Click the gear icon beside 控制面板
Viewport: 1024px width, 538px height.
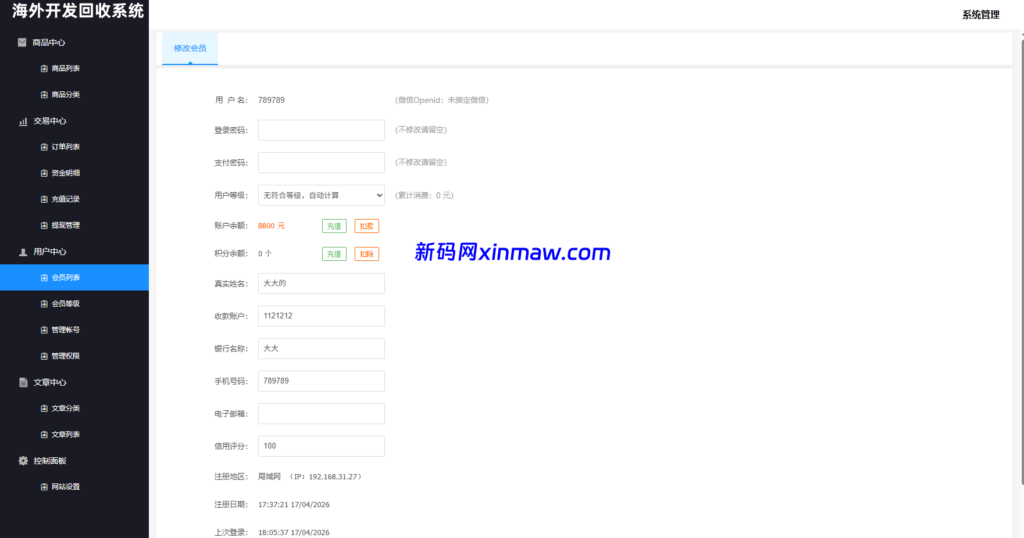pos(23,461)
